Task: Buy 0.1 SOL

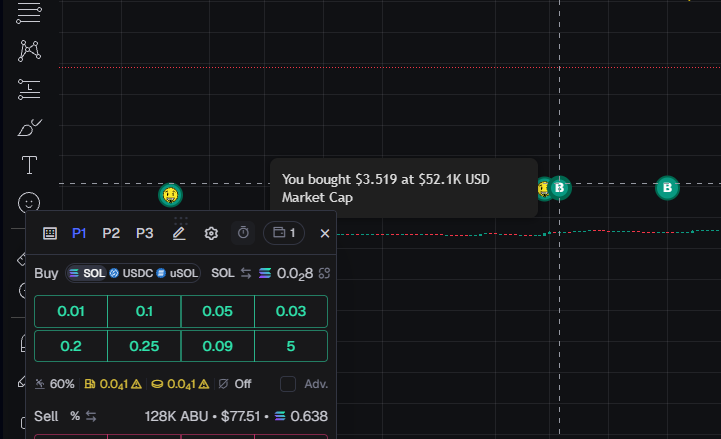Action: 144,311
